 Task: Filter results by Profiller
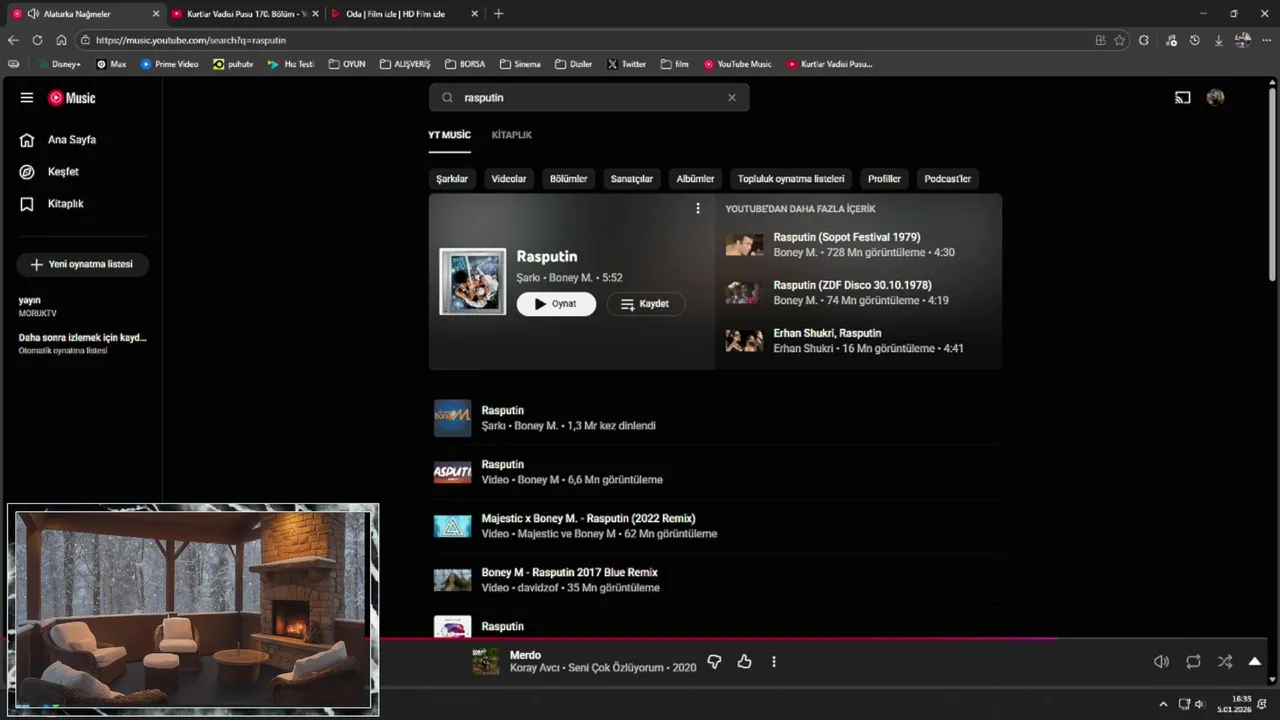pyautogui.click(x=884, y=179)
